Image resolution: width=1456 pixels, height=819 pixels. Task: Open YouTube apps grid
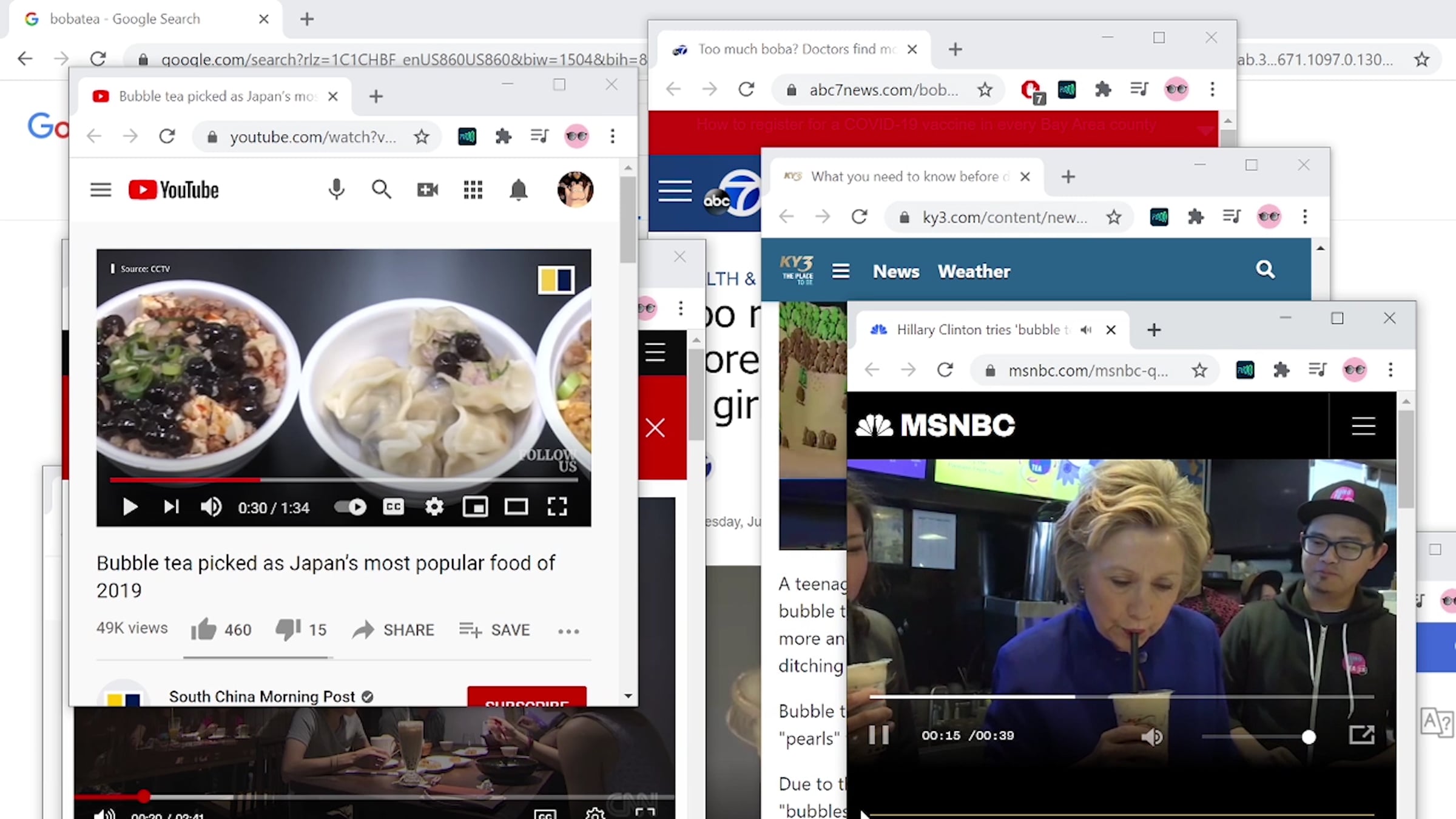[473, 190]
